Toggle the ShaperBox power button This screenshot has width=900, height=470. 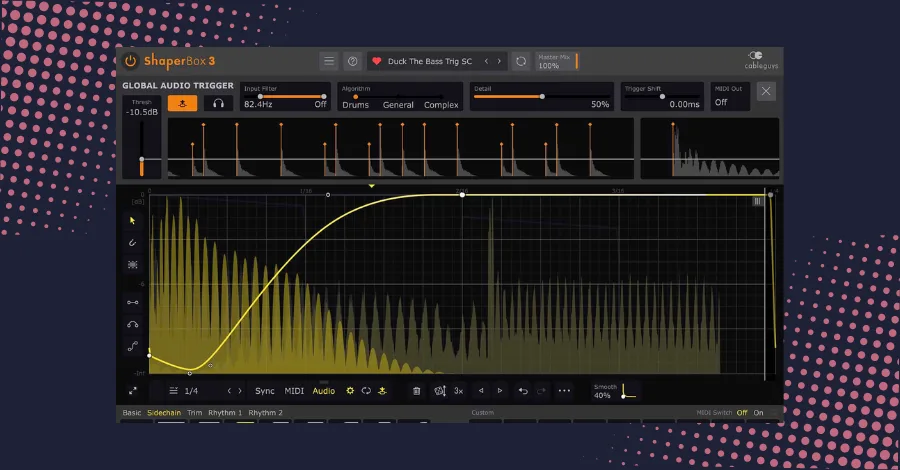point(130,61)
